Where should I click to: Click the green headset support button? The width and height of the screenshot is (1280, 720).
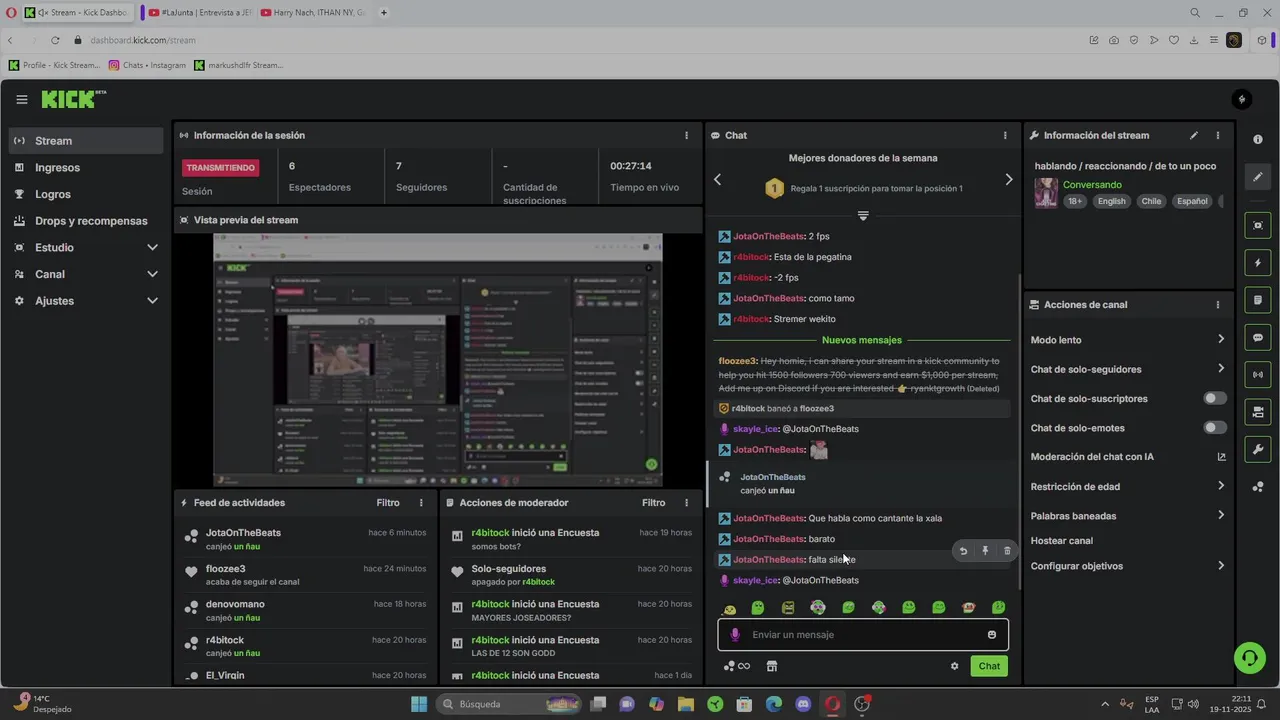[1250, 657]
